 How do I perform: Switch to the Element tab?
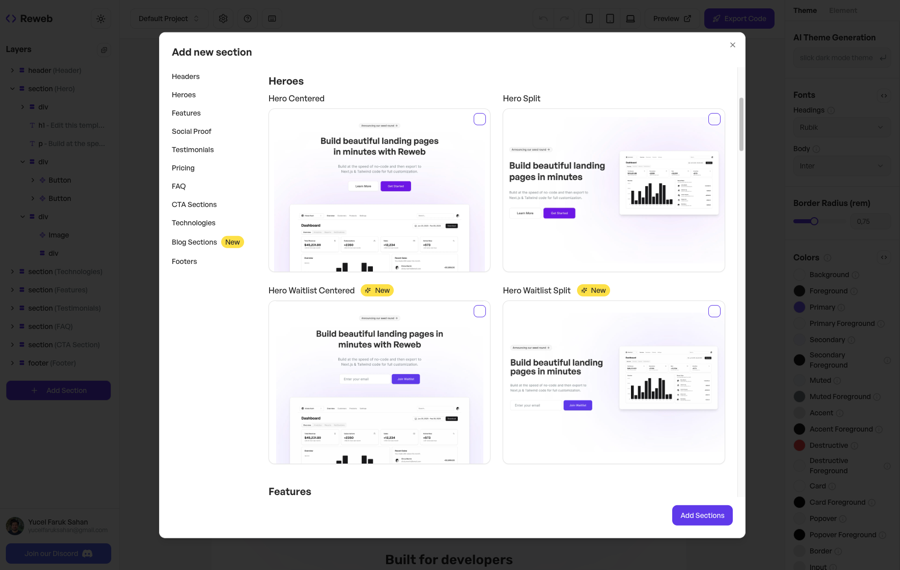click(843, 10)
